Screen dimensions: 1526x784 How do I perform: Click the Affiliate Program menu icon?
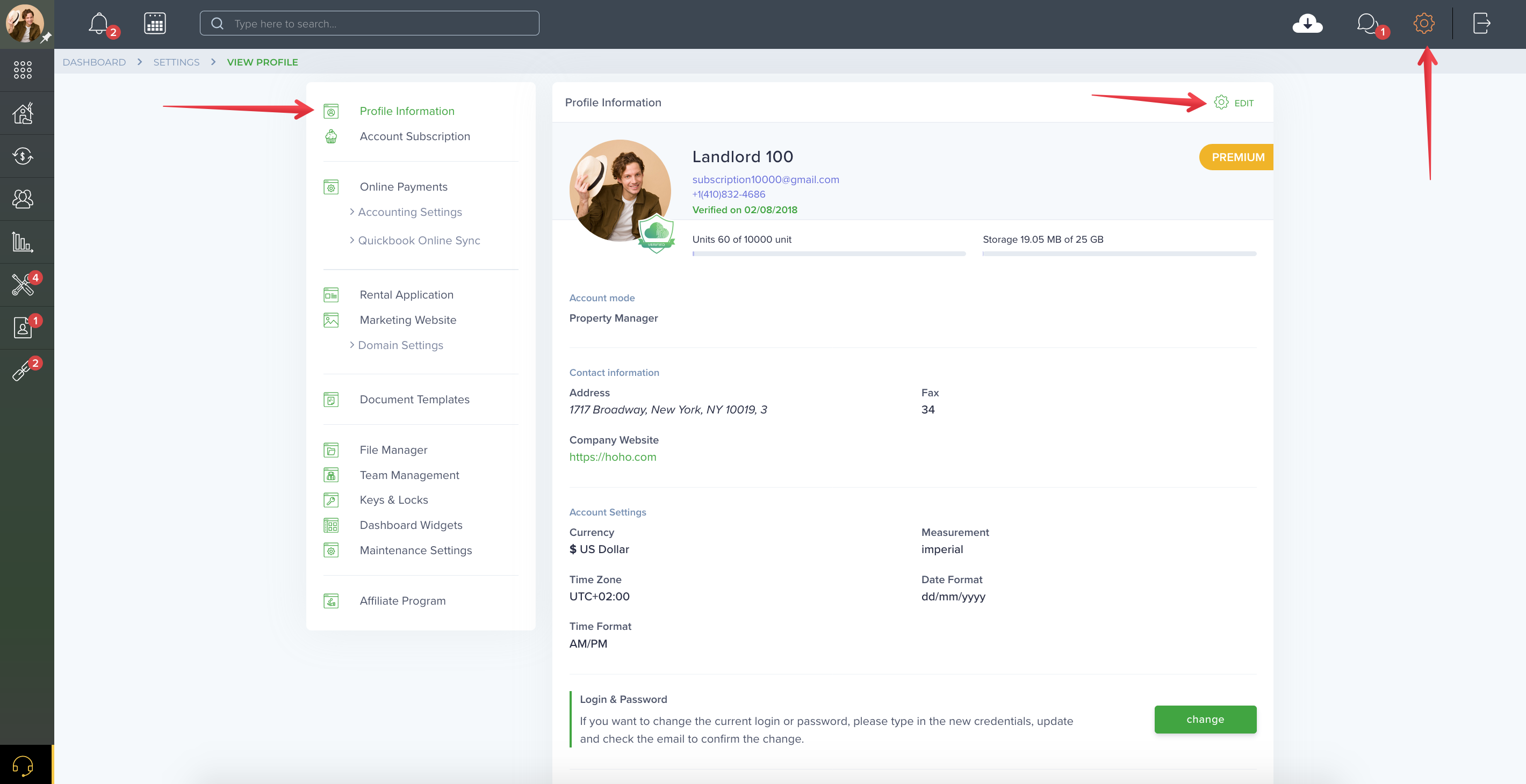(331, 601)
